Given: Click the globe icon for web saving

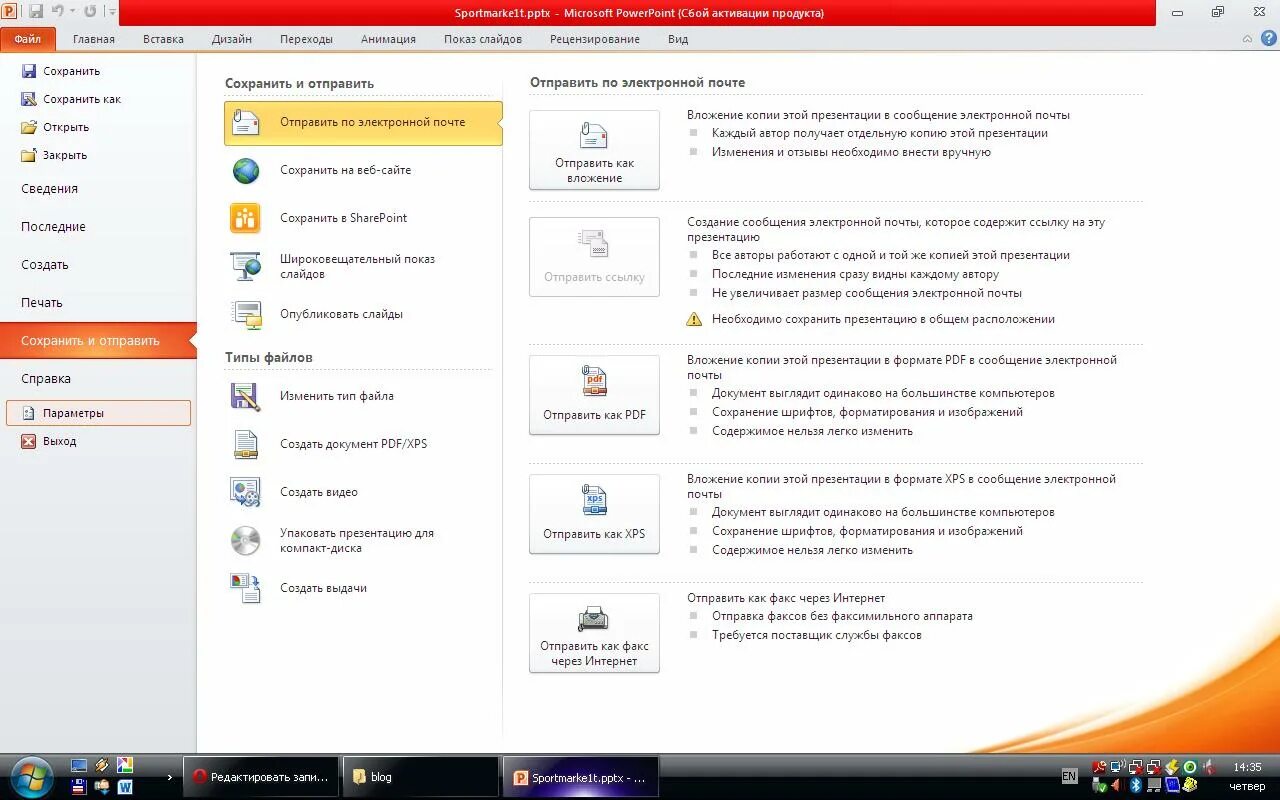Looking at the screenshot, I should pos(246,171).
